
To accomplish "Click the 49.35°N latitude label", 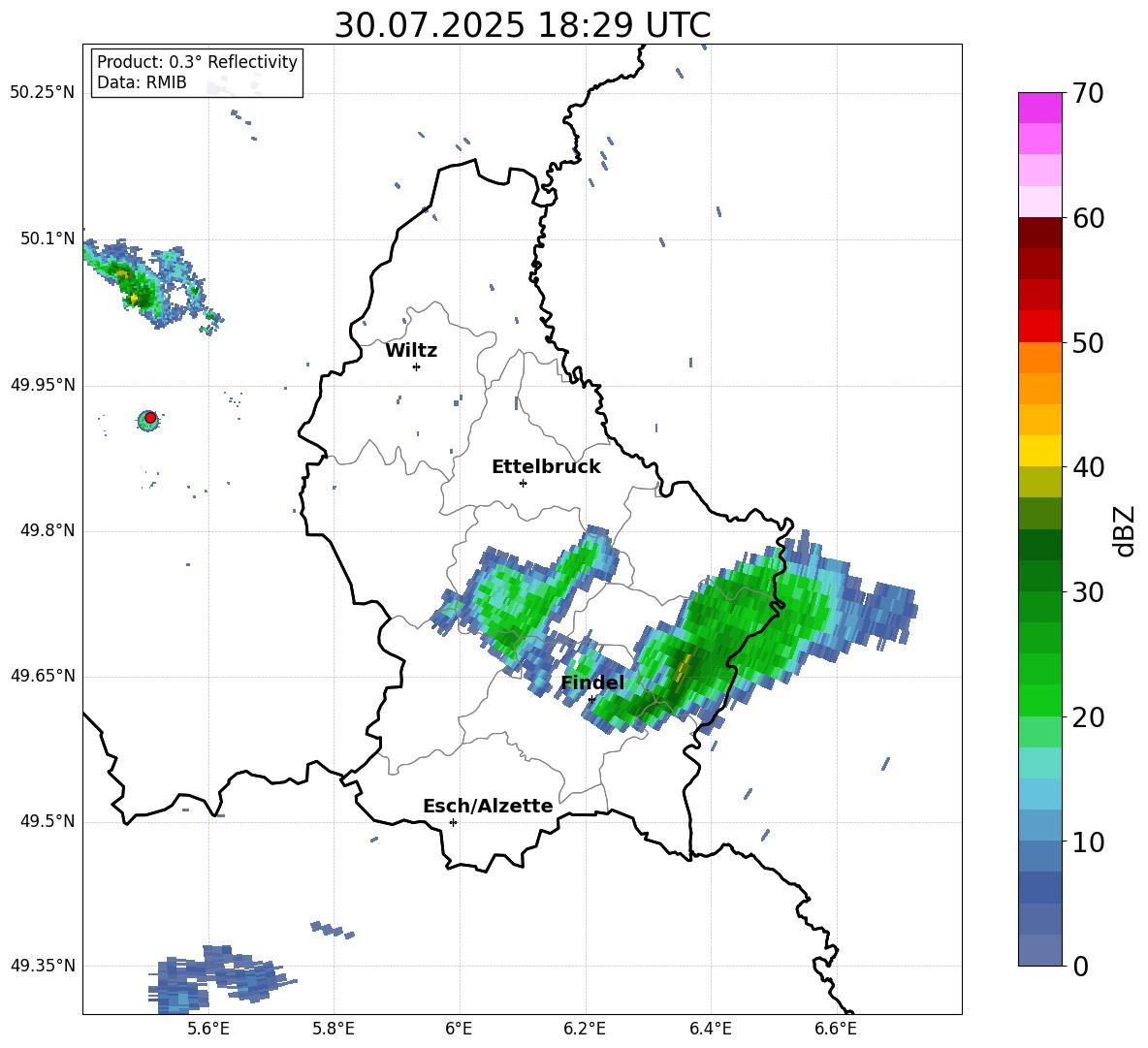I will [43, 966].
